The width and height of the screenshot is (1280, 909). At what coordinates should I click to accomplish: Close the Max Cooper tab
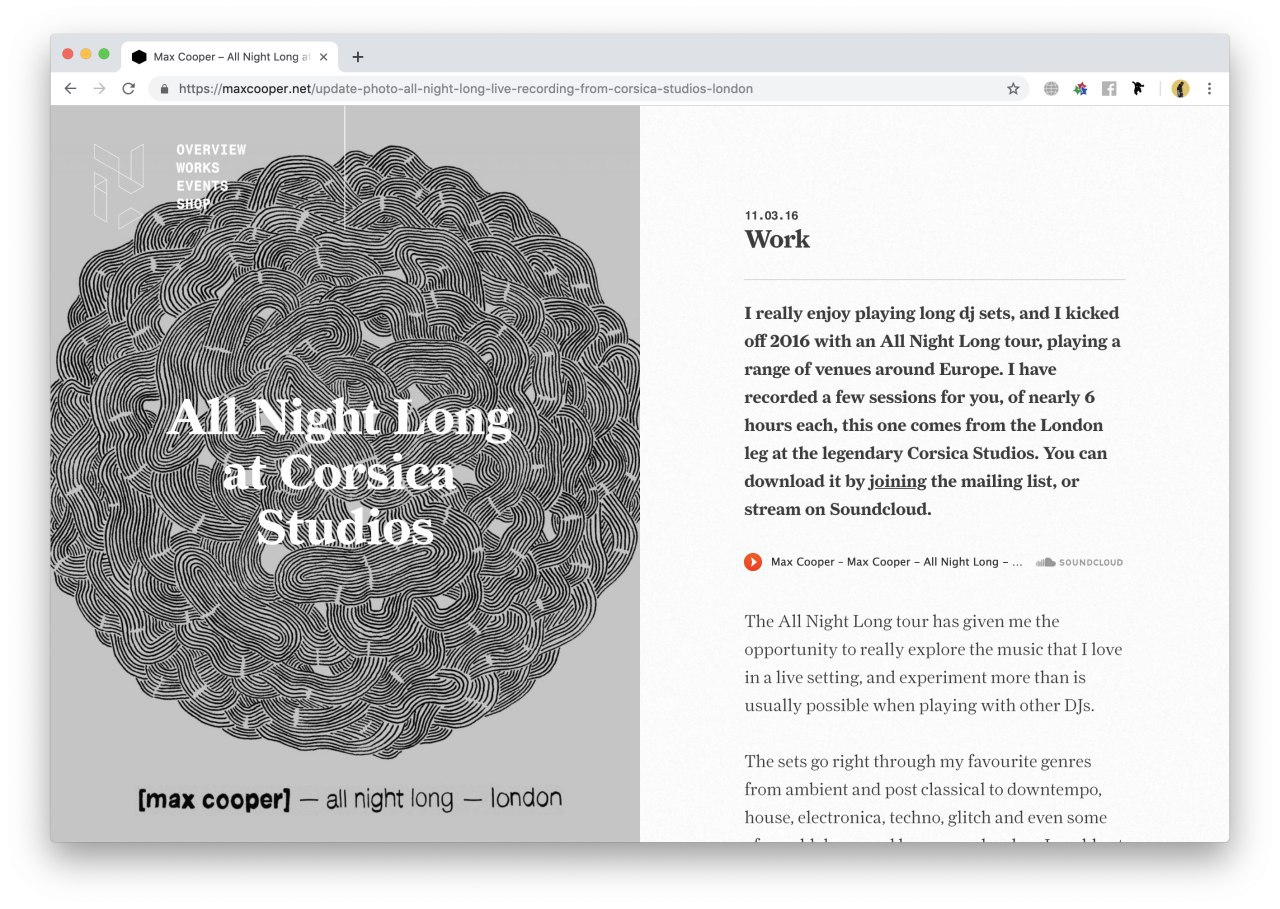[323, 57]
